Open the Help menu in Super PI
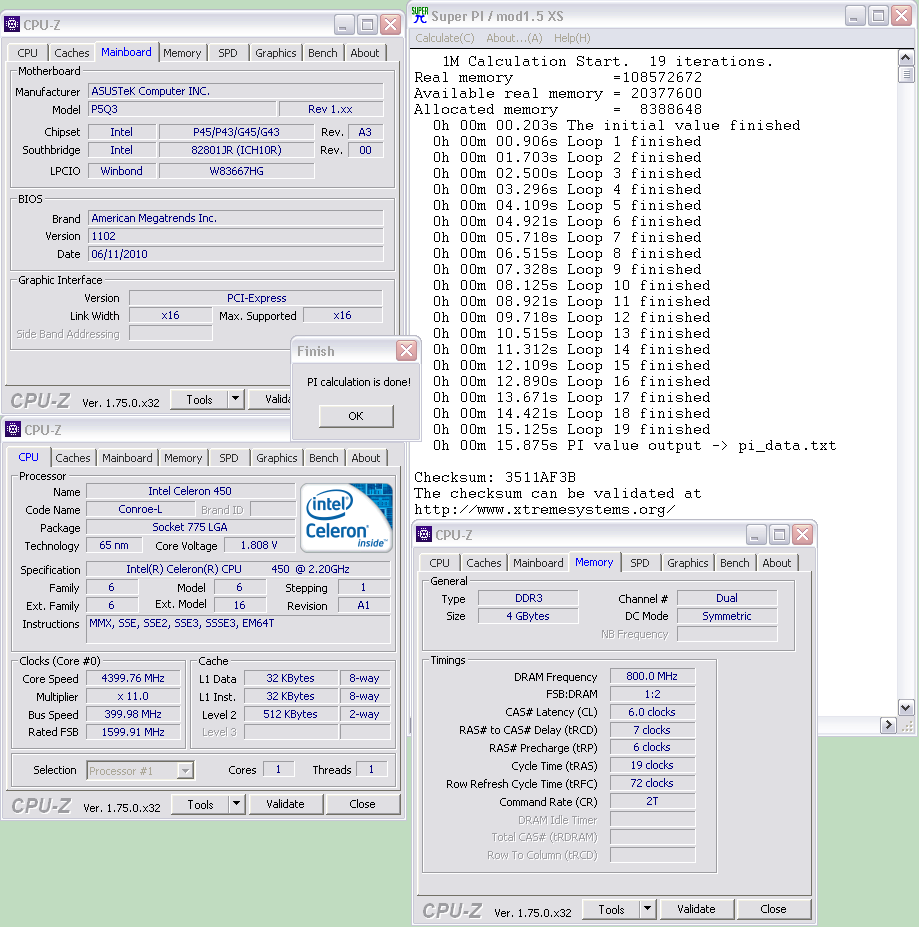The image size is (919, 927). (572, 38)
